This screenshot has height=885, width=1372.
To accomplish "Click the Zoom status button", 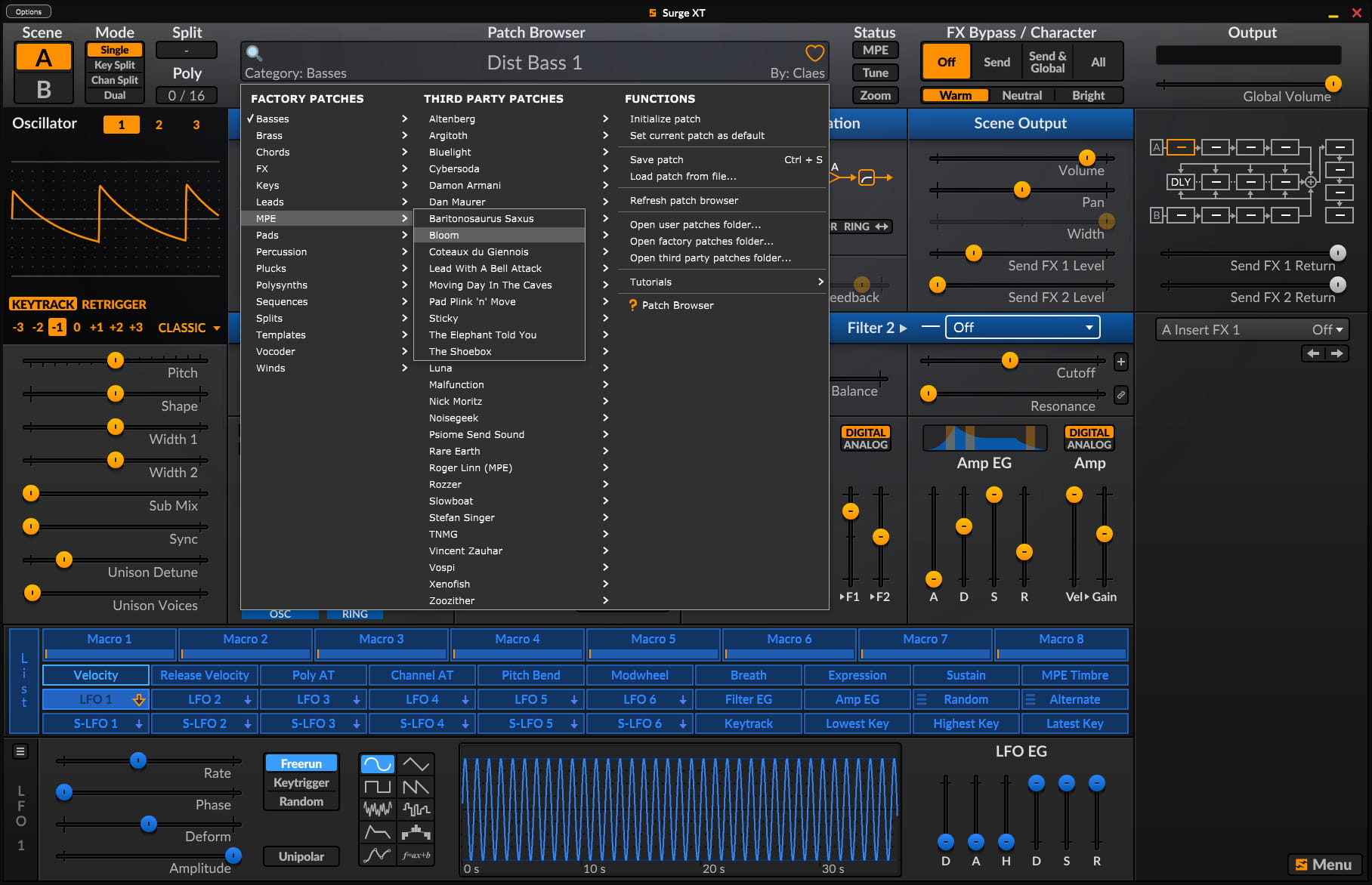I will 875,95.
